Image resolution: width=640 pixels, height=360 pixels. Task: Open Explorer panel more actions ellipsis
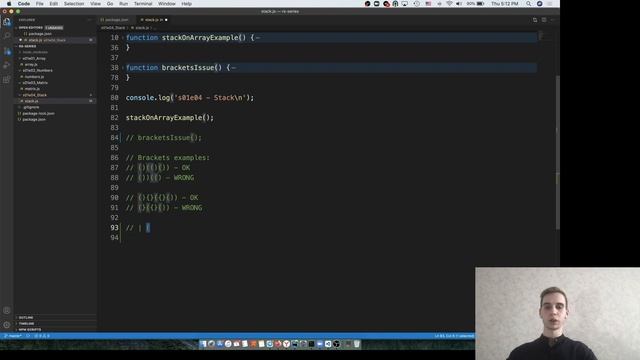90,20
